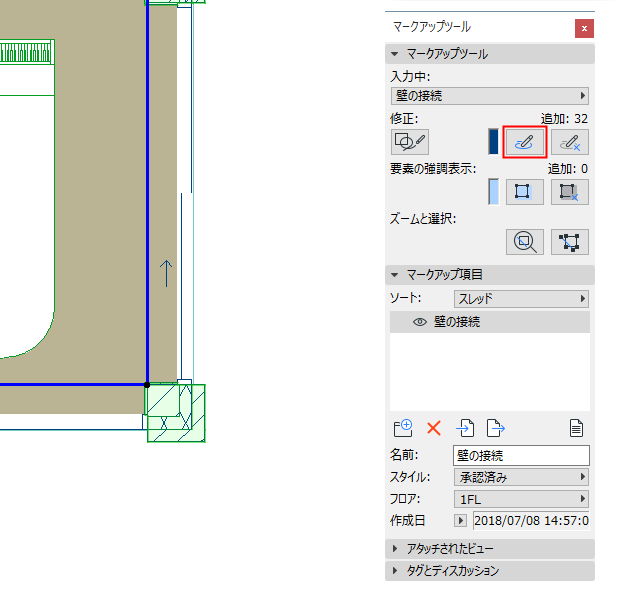Click the create new correction element tool icon
Screen dimensions: 627x596
click(x=409, y=142)
